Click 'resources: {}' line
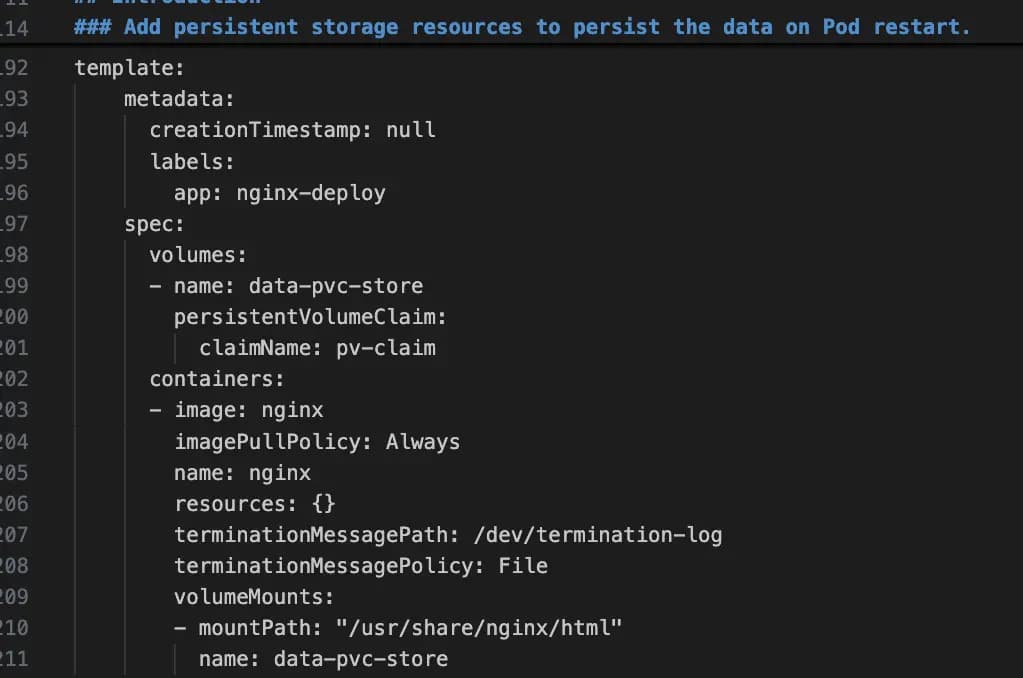1023x678 pixels. [255, 504]
